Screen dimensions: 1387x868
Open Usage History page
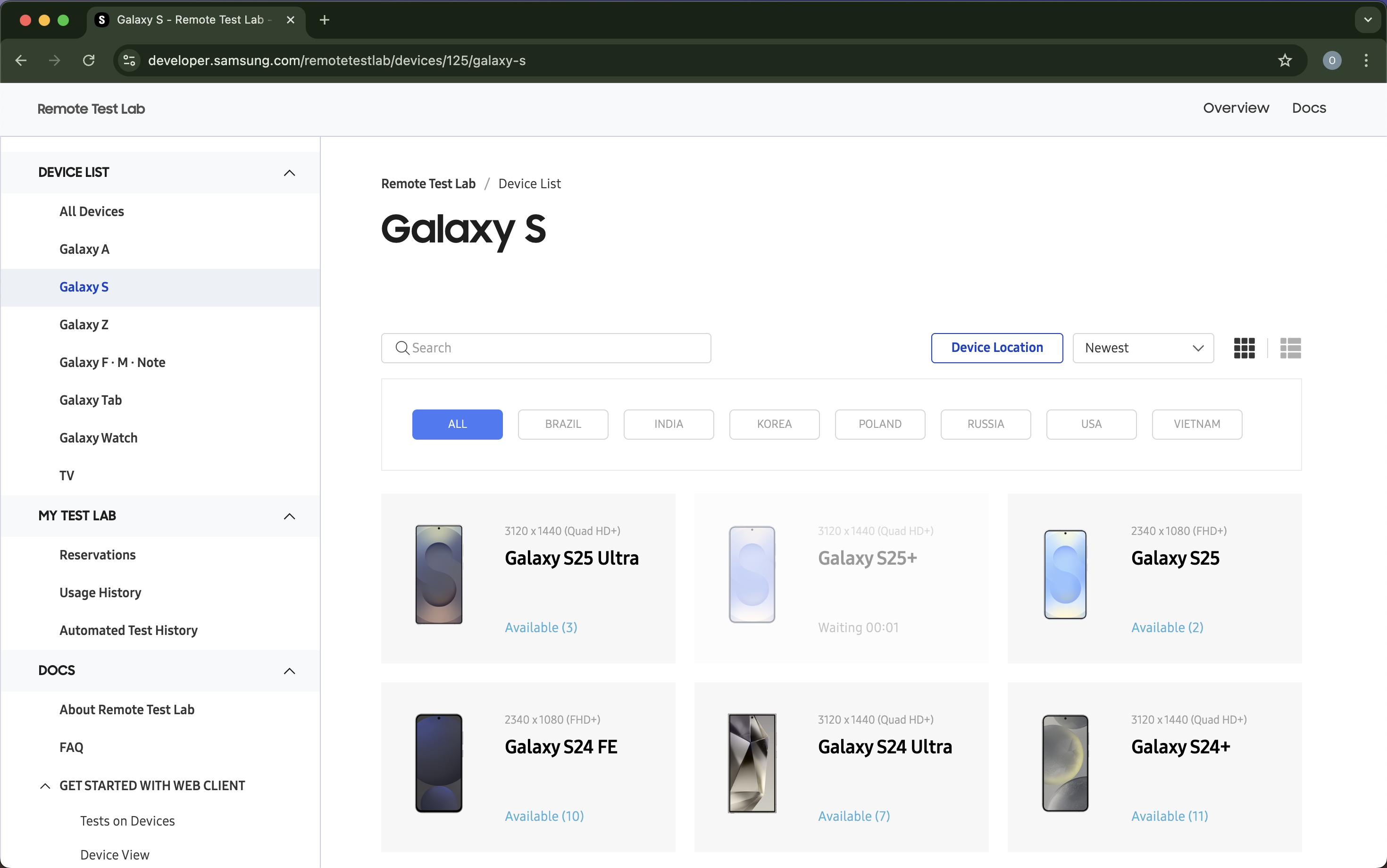(100, 593)
